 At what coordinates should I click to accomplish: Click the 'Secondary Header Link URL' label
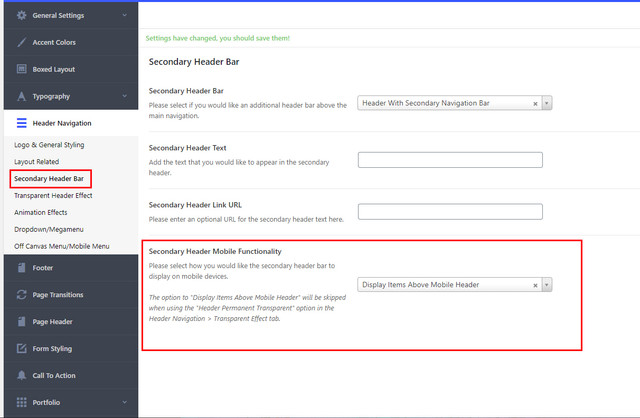195,205
